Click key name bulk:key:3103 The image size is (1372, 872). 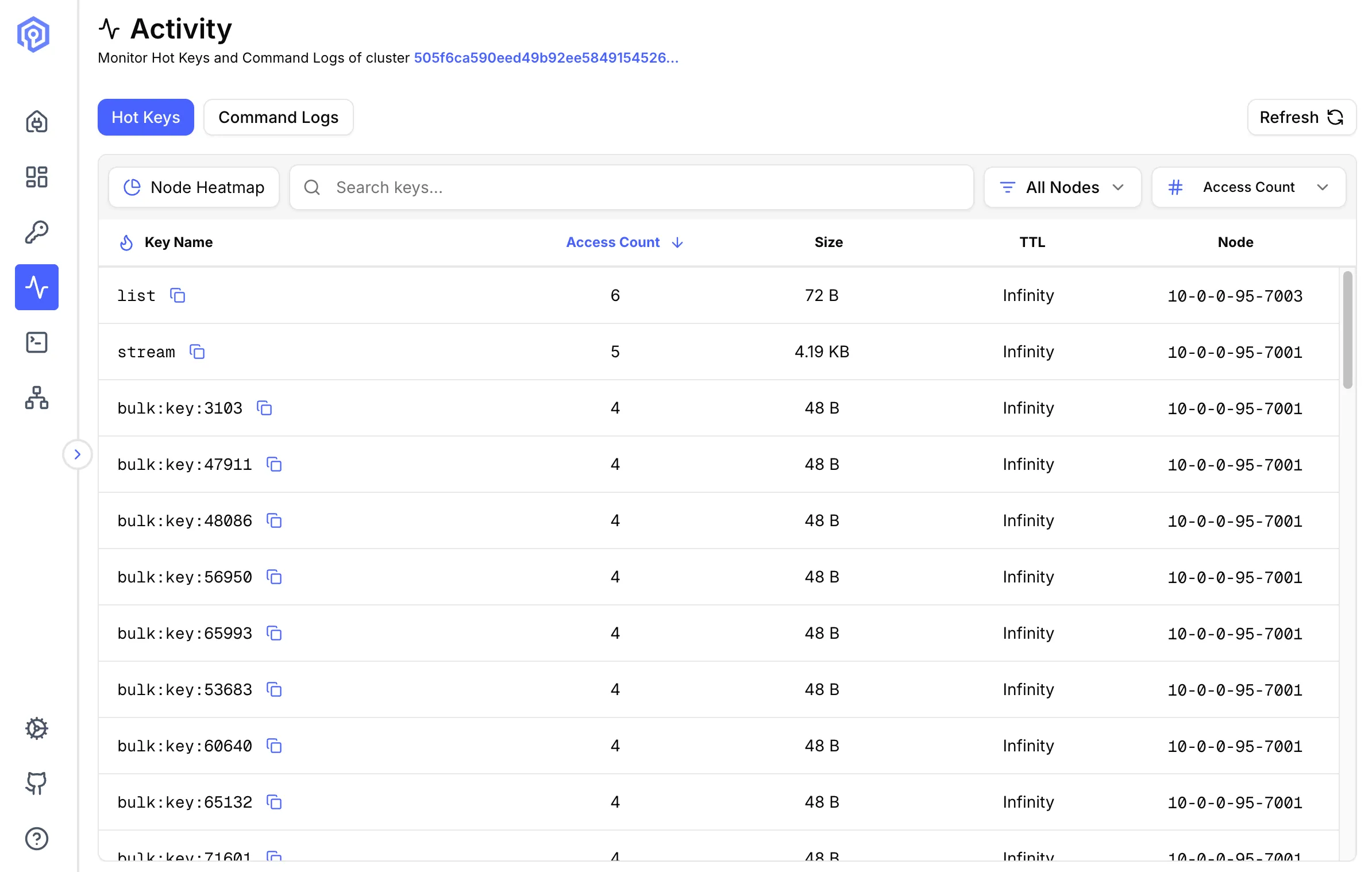click(x=180, y=408)
